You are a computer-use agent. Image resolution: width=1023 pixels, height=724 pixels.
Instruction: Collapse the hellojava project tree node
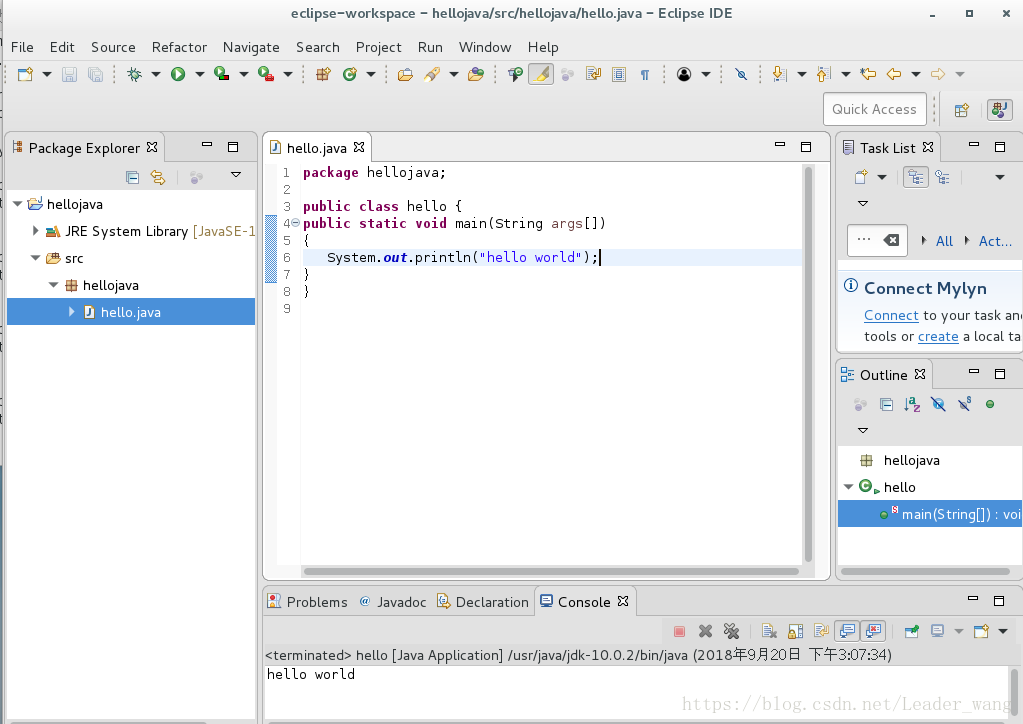tap(18, 204)
